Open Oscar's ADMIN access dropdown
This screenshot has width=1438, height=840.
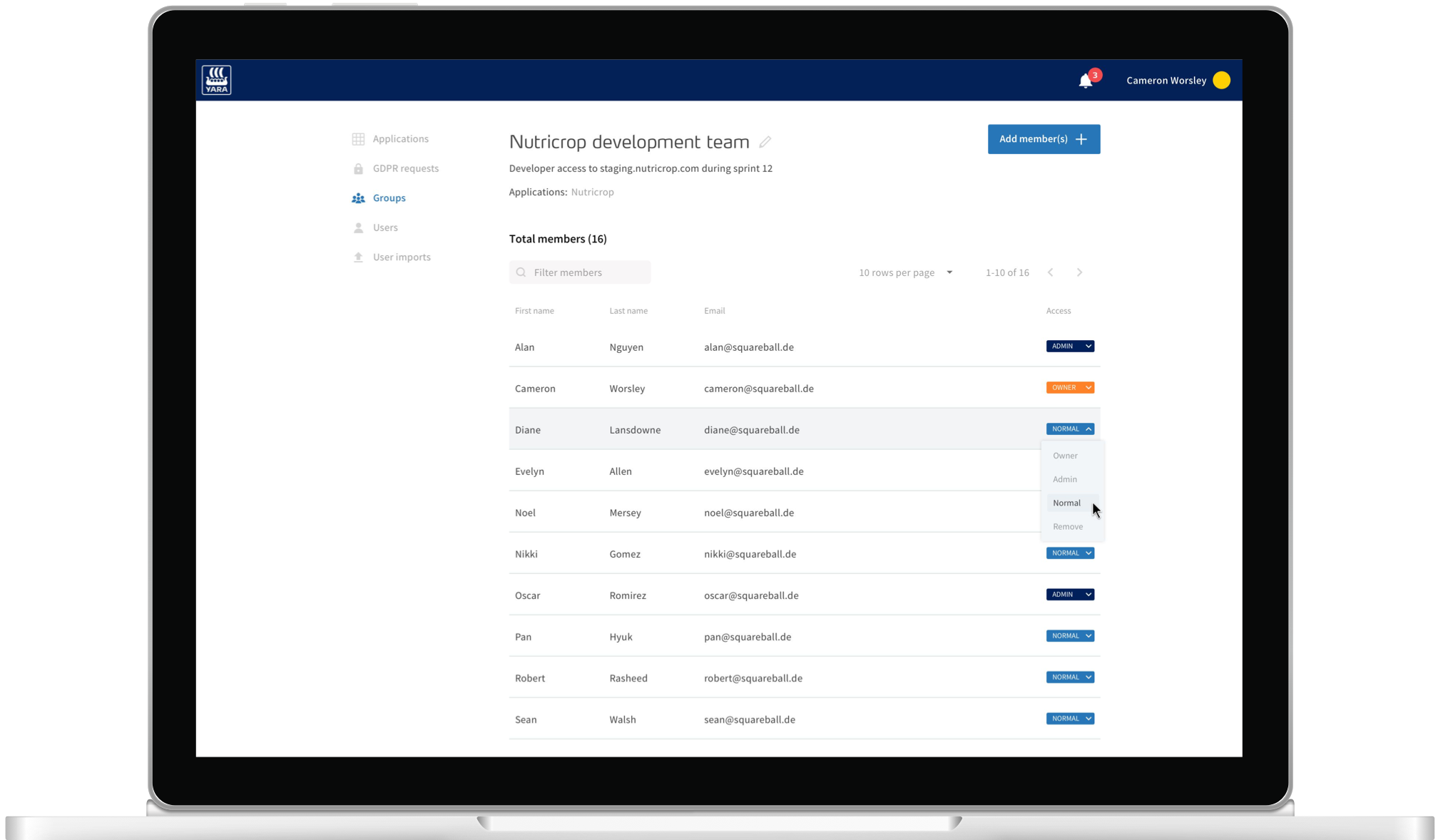1069,595
